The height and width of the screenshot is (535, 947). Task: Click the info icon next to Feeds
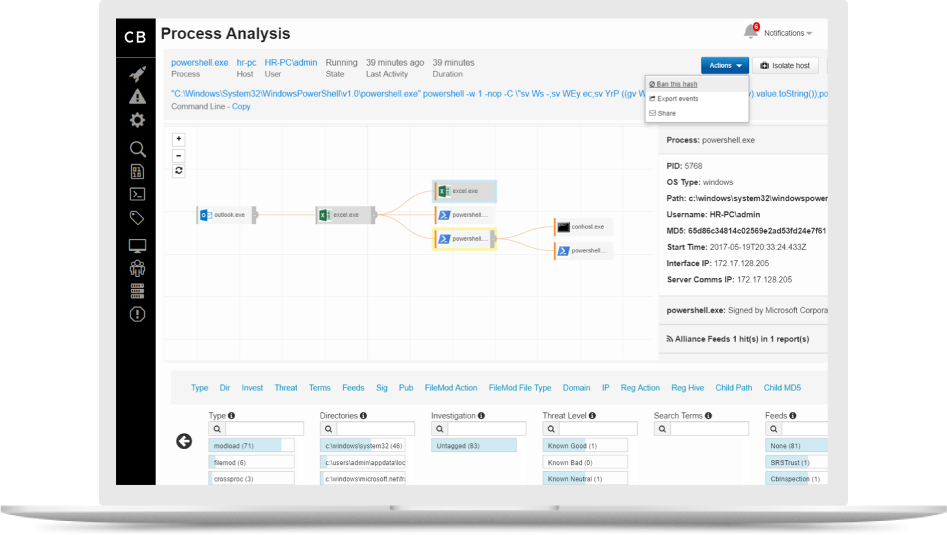point(793,415)
